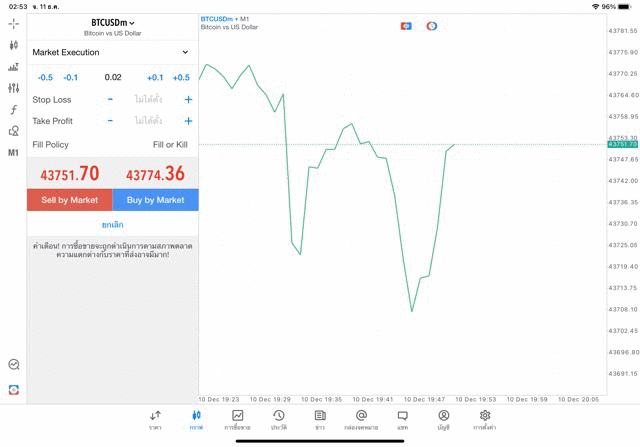640x447 pixels.
Task: Increase Stop Loss with plus button
Action: click(188, 99)
